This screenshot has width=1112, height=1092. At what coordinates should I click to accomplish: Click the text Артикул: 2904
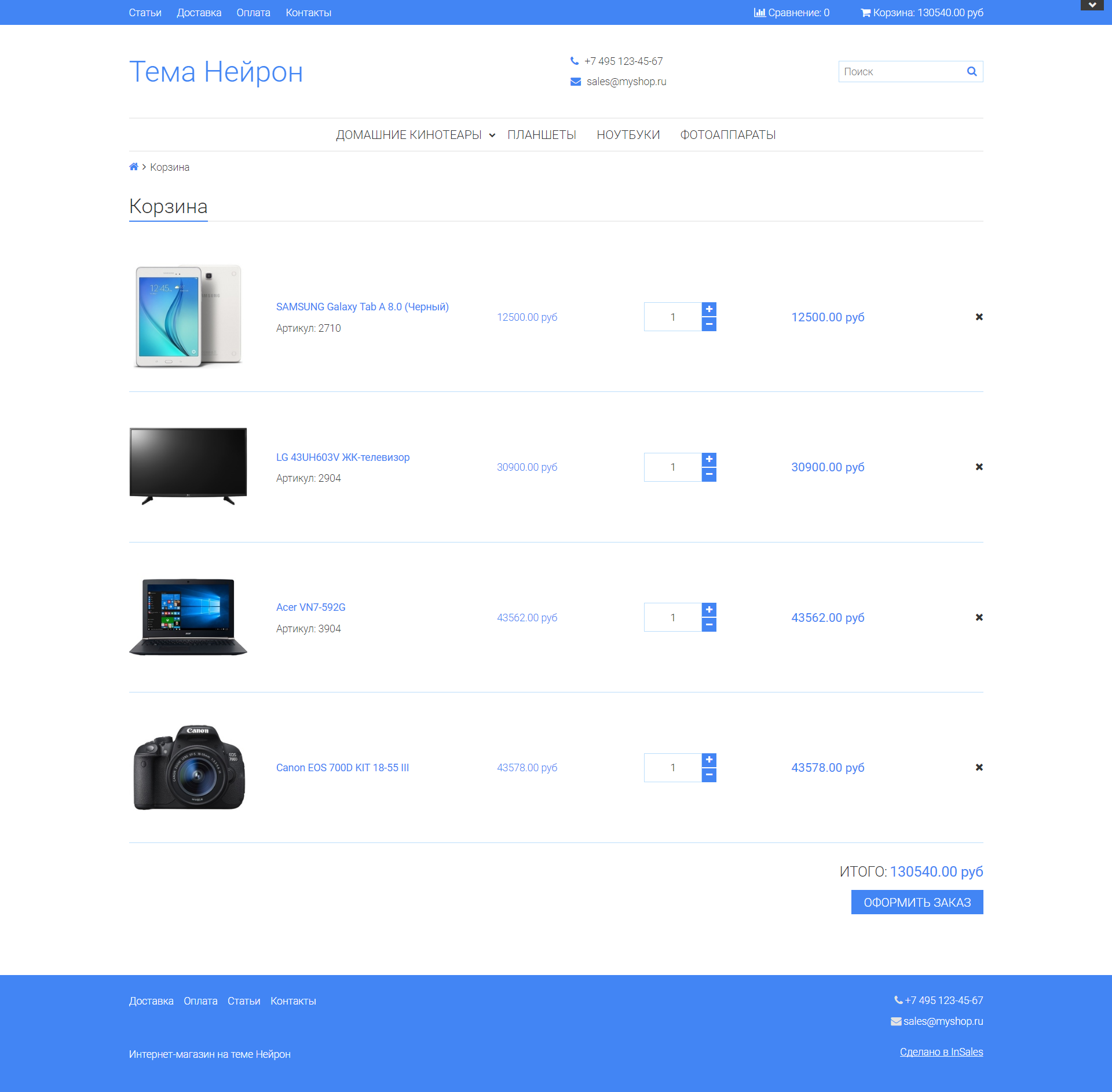coord(309,478)
